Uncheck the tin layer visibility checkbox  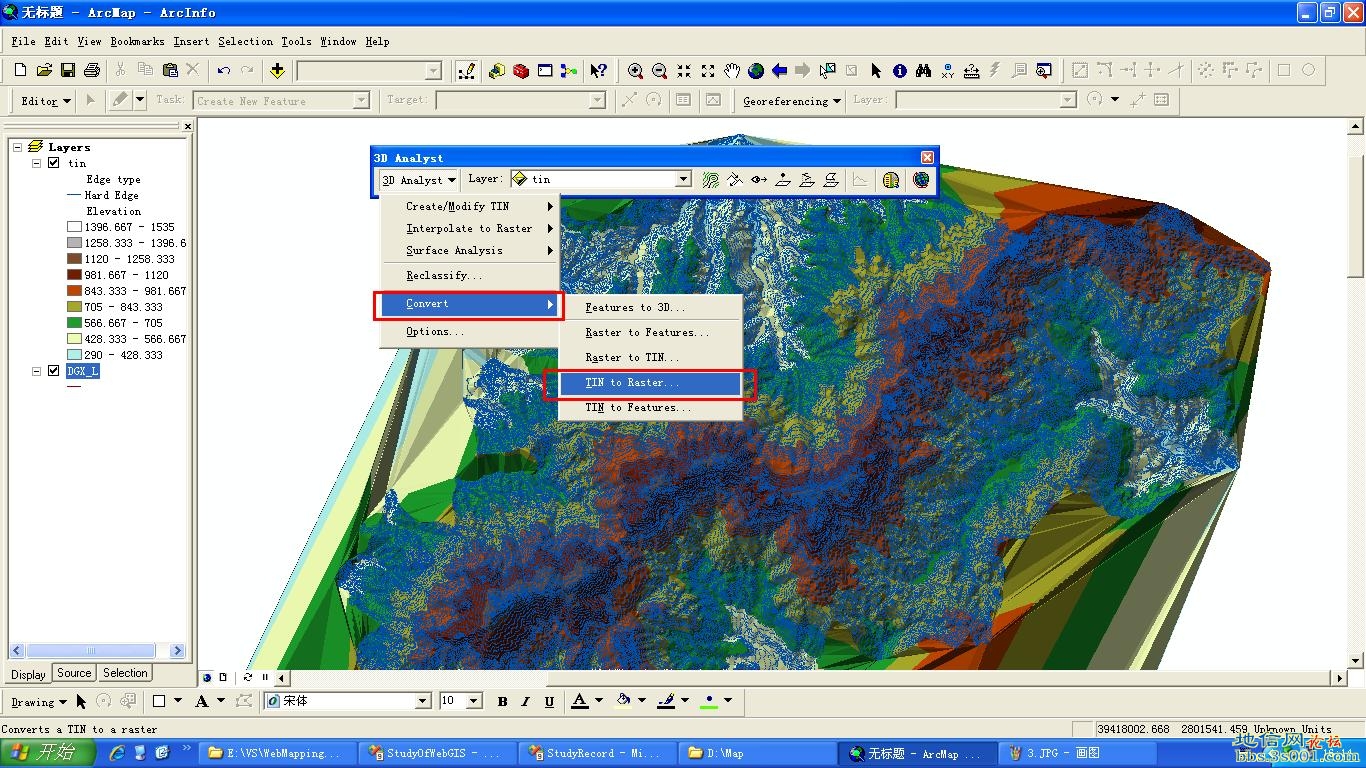[54, 163]
